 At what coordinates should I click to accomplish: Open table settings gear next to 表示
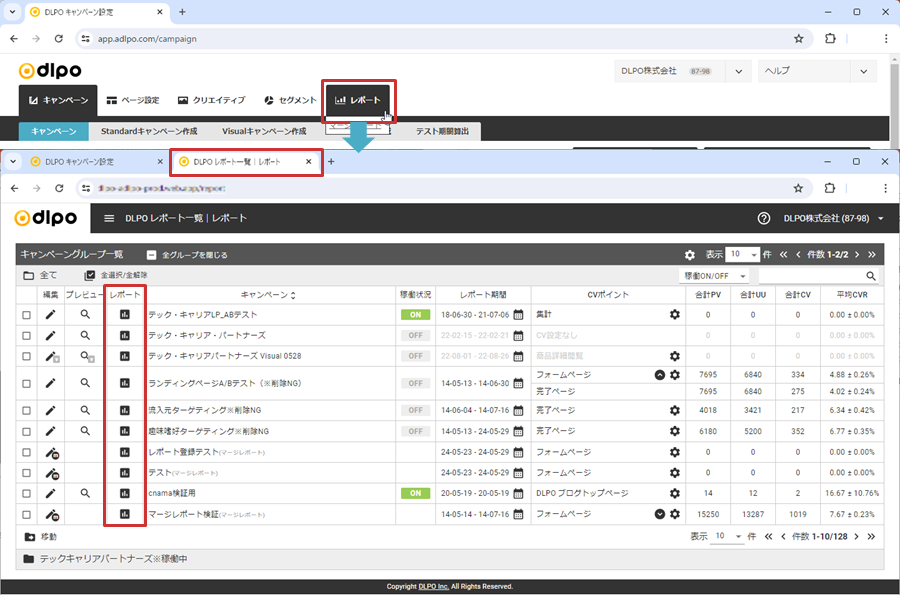point(690,255)
